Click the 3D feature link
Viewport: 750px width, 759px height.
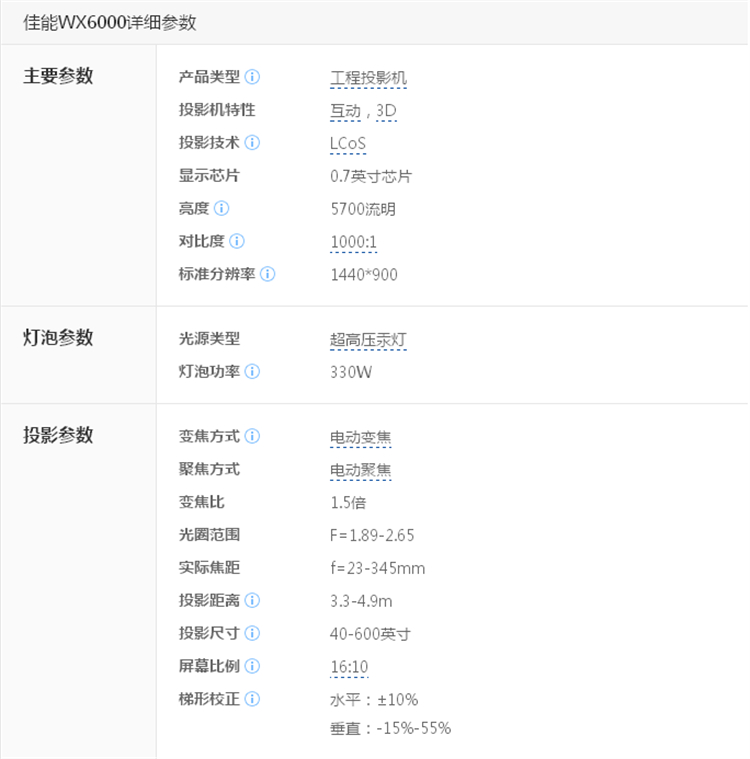click(x=387, y=111)
